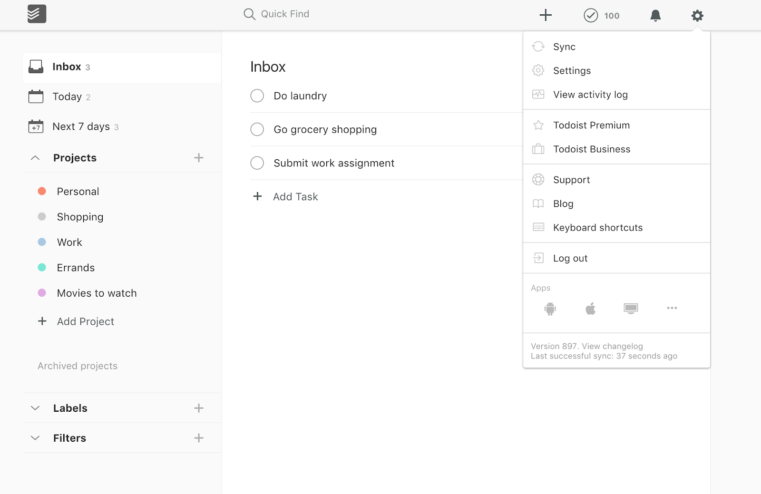Click the Apple app icon

(590, 309)
